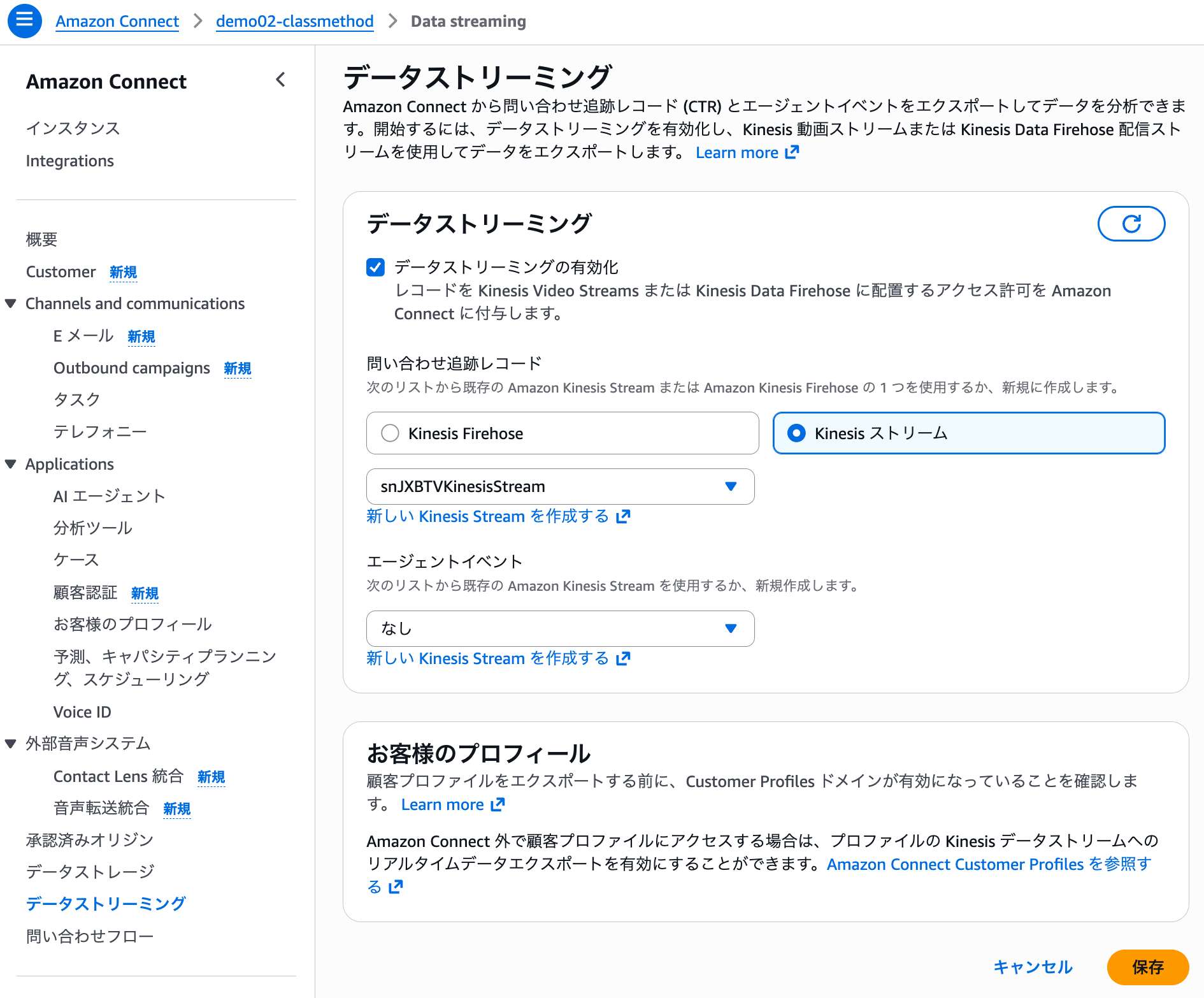This screenshot has width=1204, height=998.
Task: Open Customer Profiles Learn more link
Action: (x=453, y=805)
